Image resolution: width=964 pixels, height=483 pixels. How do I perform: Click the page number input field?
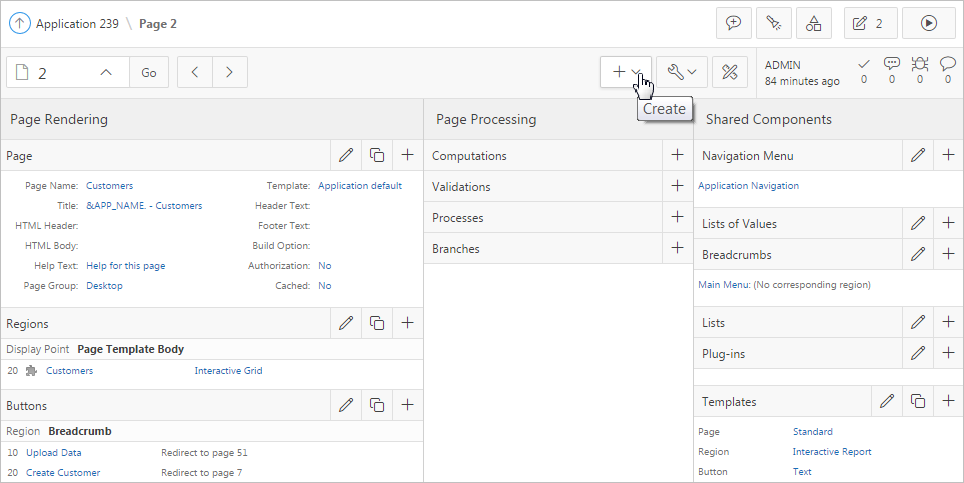click(62, 72)
